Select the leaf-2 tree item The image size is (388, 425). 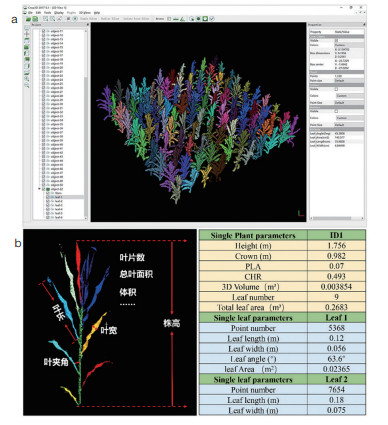[59, 201]
